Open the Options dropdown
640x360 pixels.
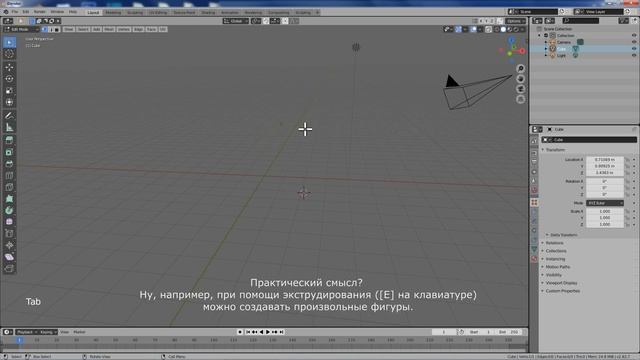(x=516, y=21)
